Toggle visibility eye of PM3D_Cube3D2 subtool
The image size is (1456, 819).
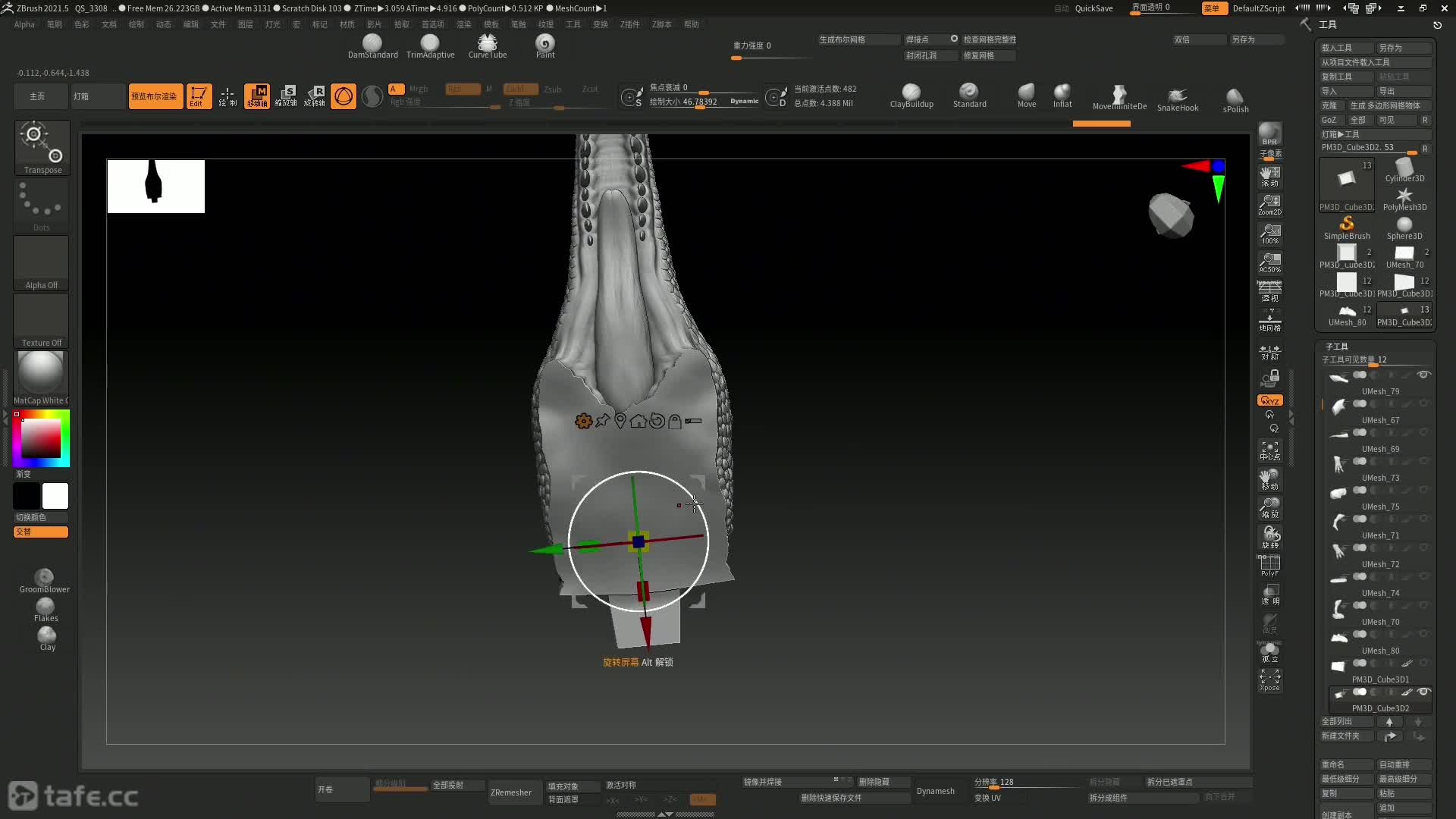coord(1423,692)
